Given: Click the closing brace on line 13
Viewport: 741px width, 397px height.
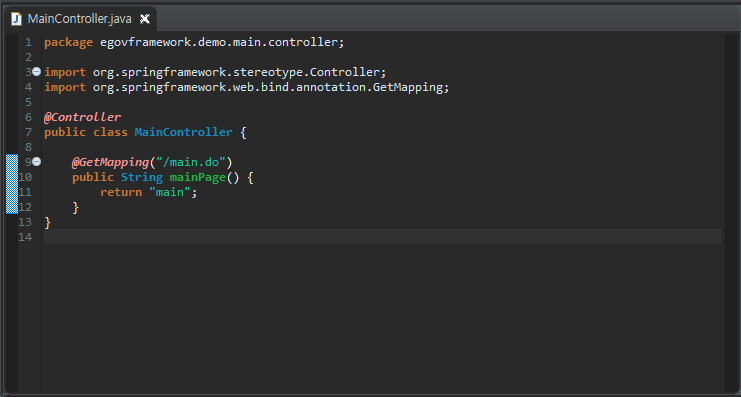Looking at the screenshot, I should [47, 222].
